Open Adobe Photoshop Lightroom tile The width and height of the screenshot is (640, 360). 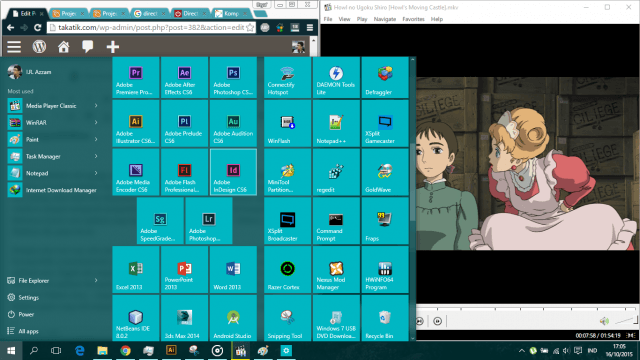point(209,221)
